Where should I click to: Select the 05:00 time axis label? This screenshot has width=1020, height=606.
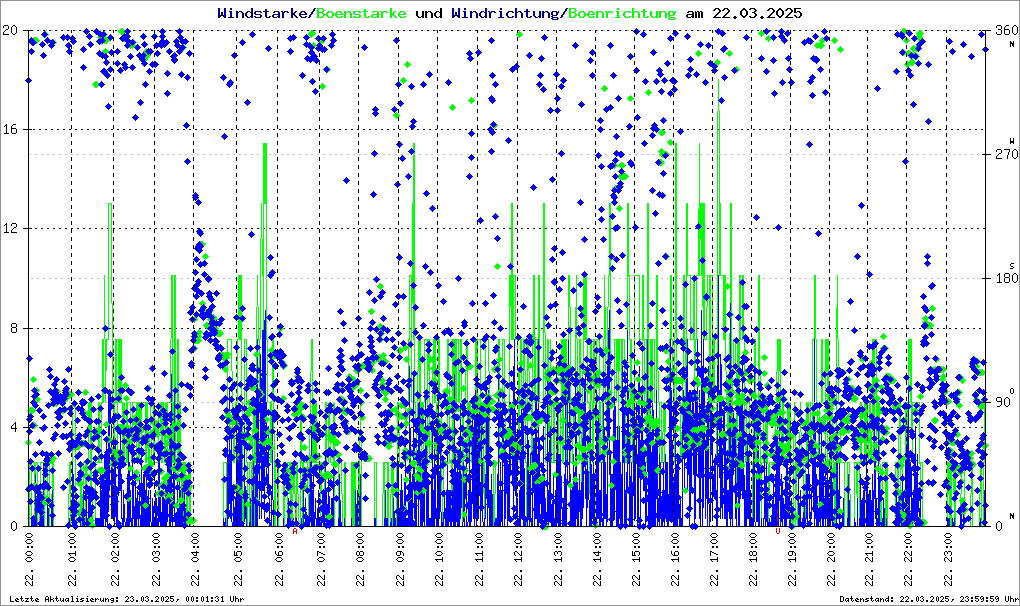pos(239,559)
